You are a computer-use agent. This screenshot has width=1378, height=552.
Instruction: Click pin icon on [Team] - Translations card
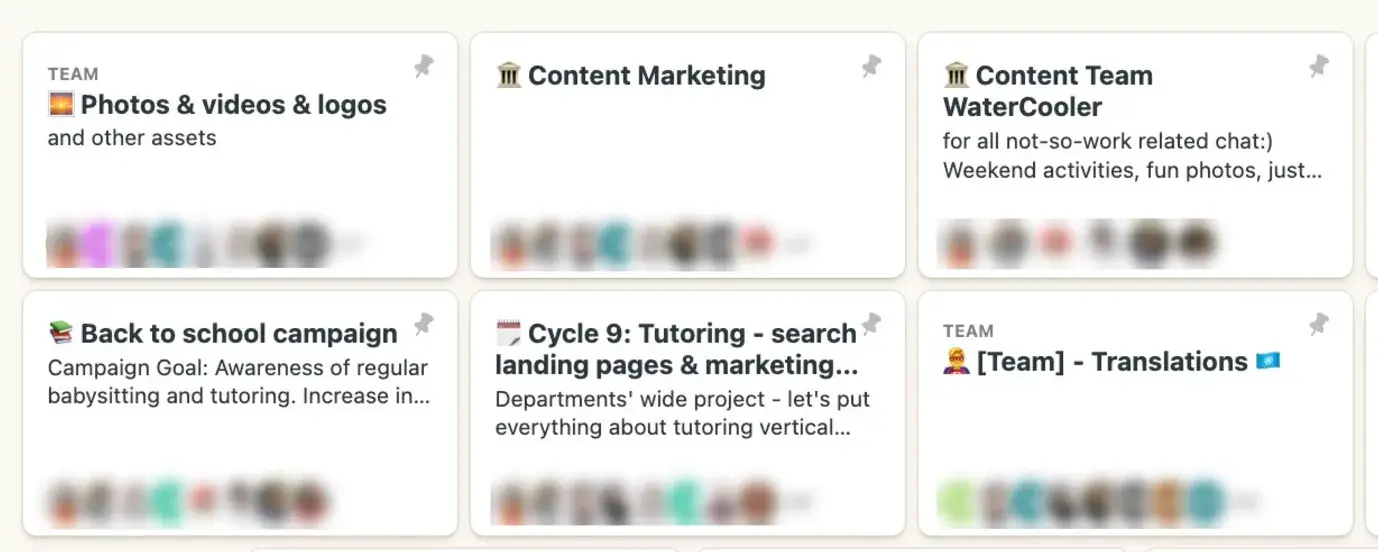point(1319,324)
